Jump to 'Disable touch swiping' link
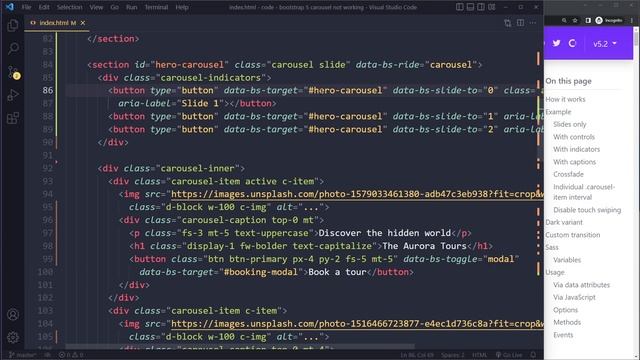Screen dimensions: 640x360 point(587,210)
